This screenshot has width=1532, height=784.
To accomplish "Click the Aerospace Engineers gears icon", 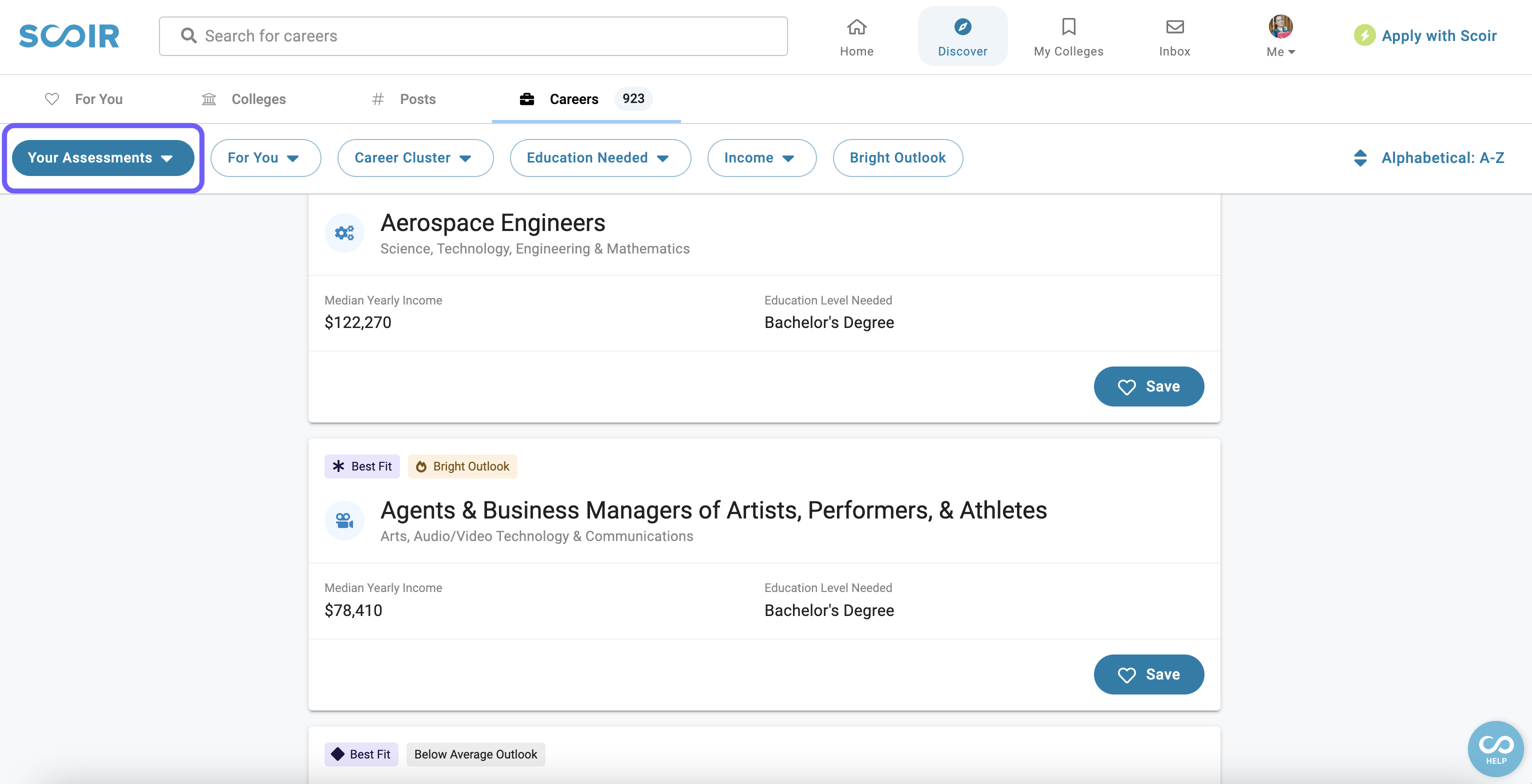I will click(344, 232).
